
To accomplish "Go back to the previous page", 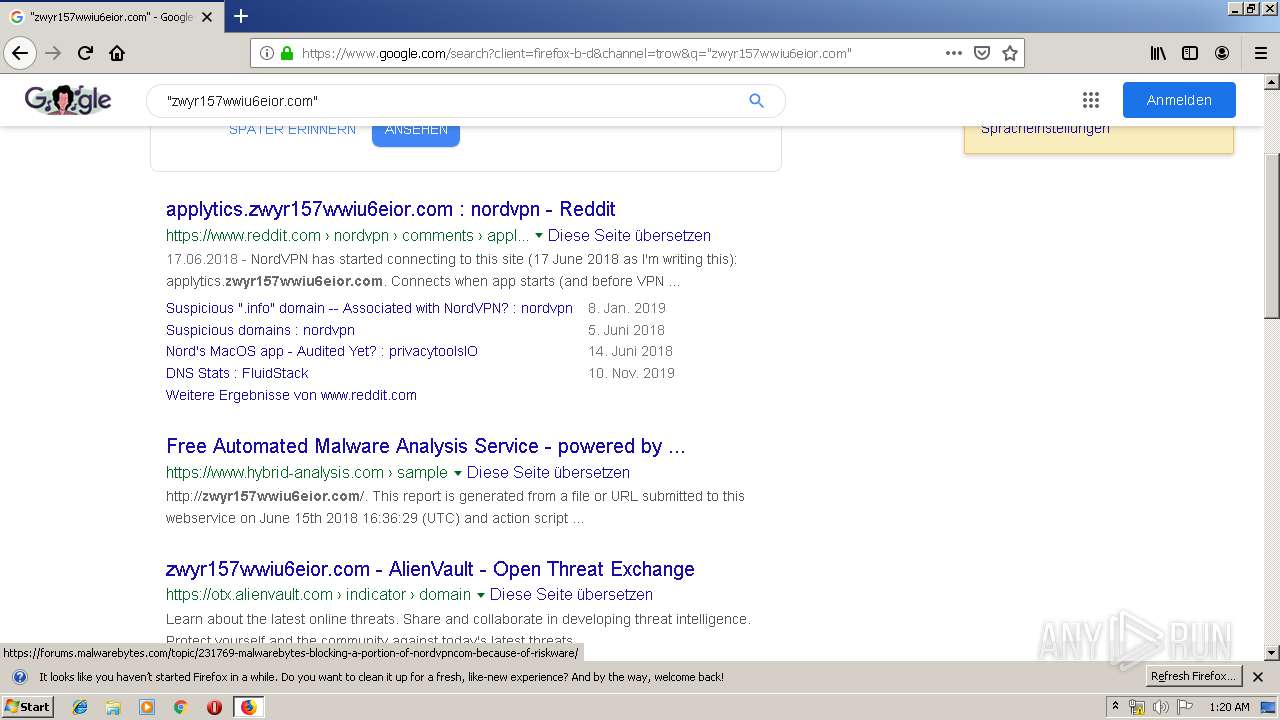I will pos(20,53).
